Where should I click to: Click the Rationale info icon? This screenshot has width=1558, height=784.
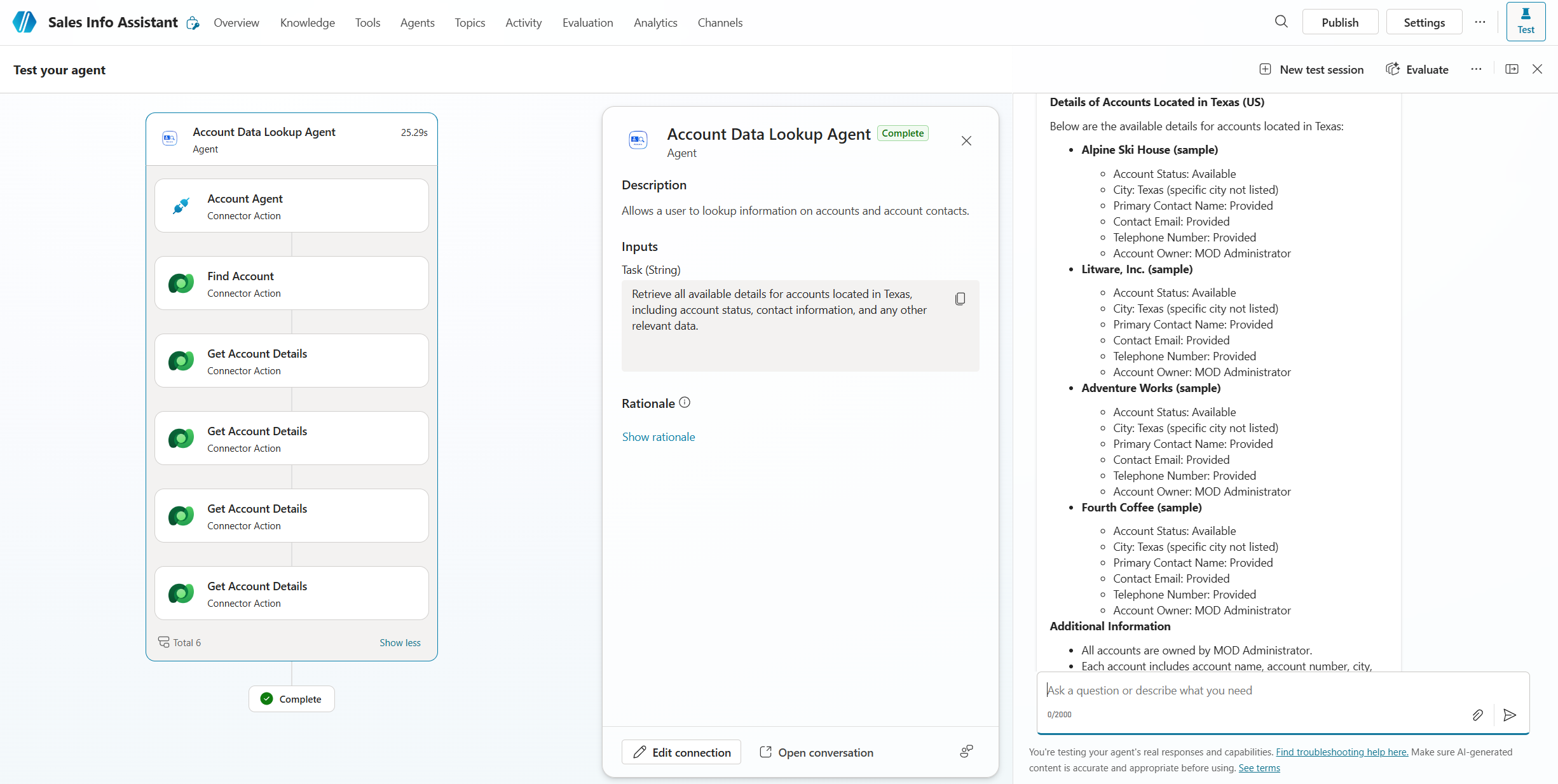tap(685, 403)
